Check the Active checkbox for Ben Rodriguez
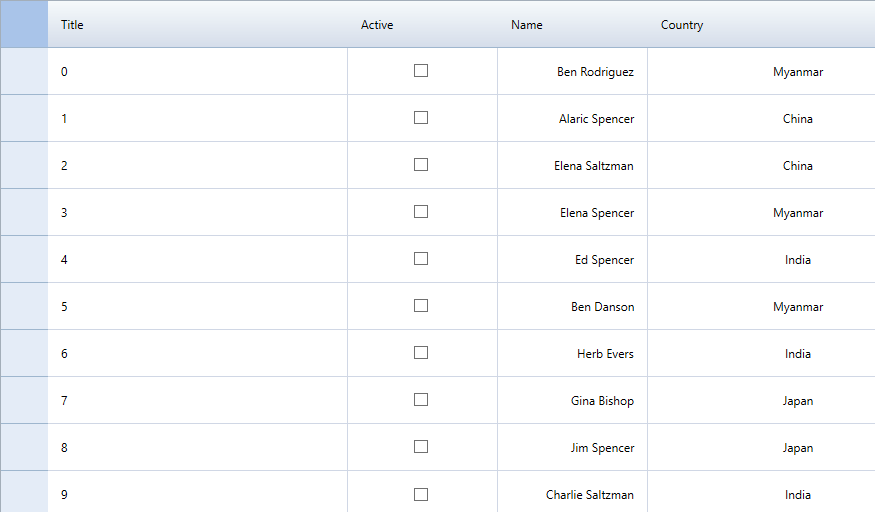The height and width of the screenshot is (512, 875). (x=421, y=71)
